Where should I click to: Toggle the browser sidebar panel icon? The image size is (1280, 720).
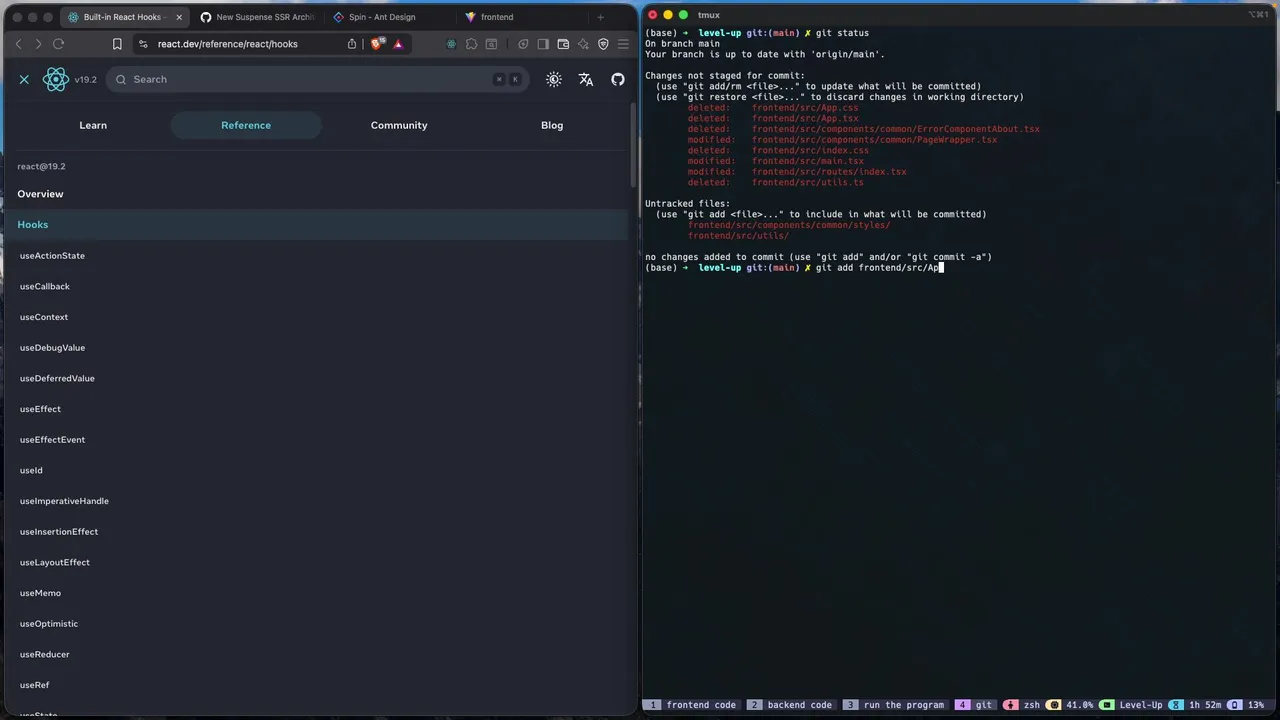click(x=543, y=44)
